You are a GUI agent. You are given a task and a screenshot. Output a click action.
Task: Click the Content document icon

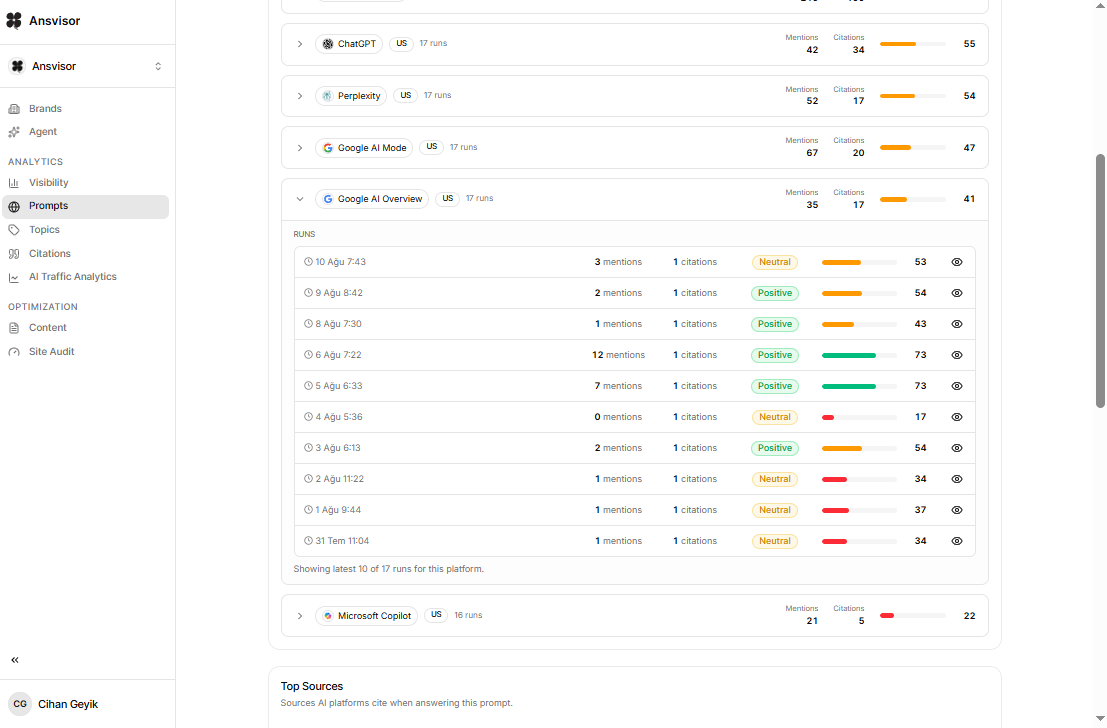[14, 328]
